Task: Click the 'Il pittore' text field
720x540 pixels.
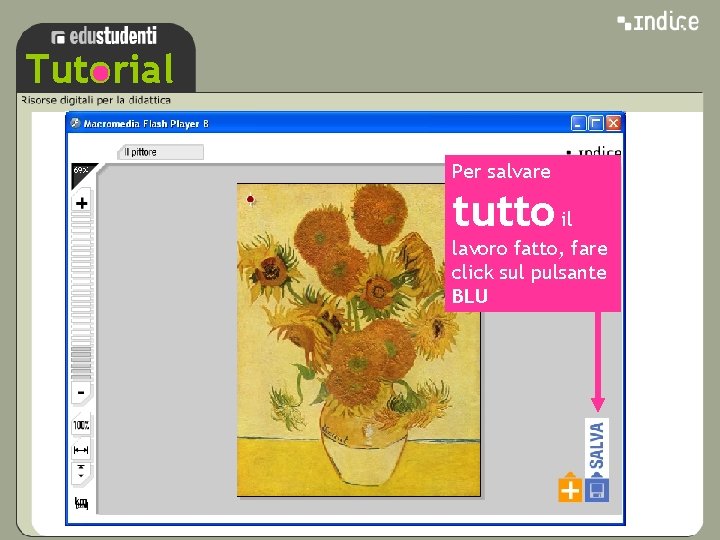Action: click(160, 152)
